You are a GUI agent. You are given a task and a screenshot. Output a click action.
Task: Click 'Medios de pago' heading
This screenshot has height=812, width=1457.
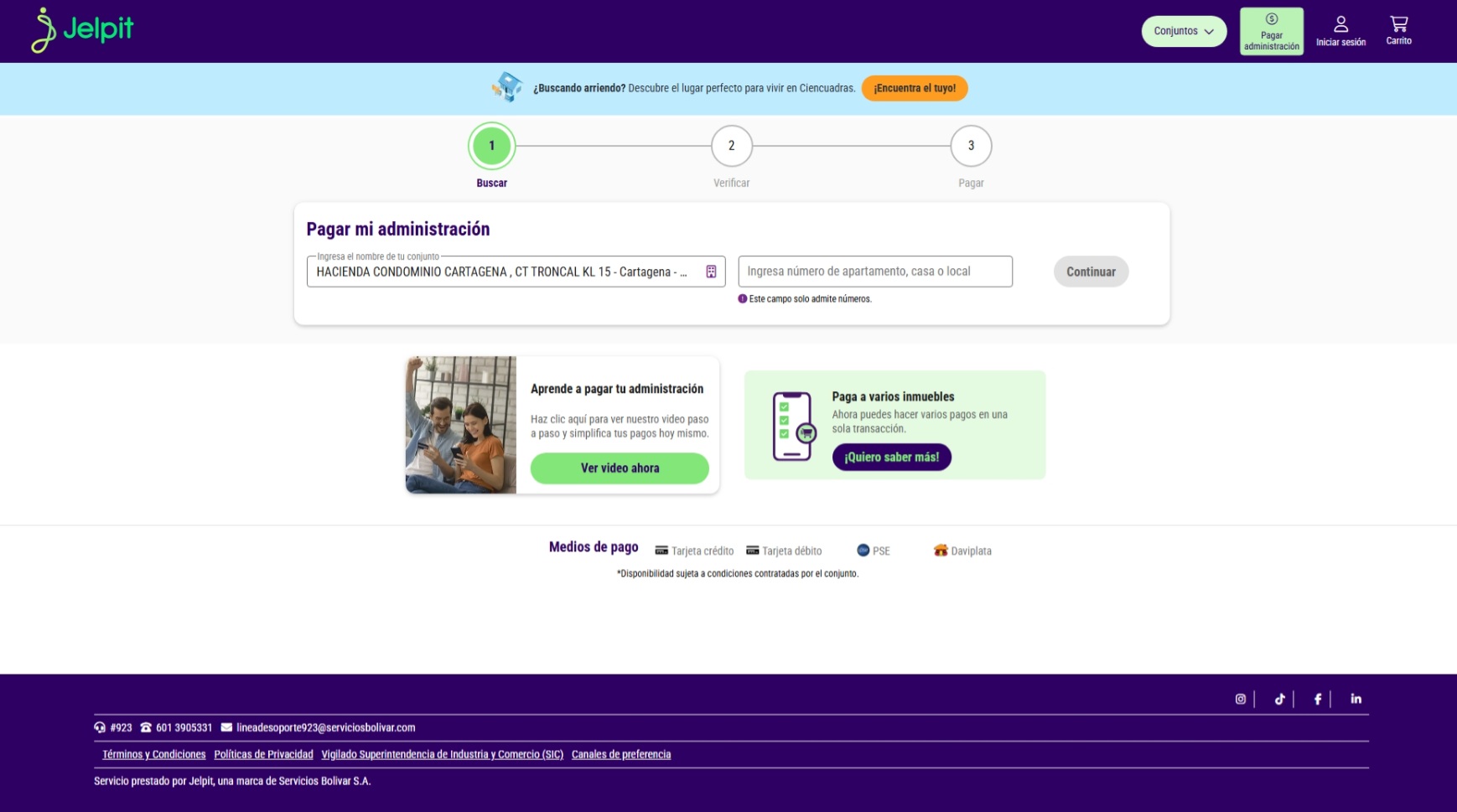click(x=594, y=547)
